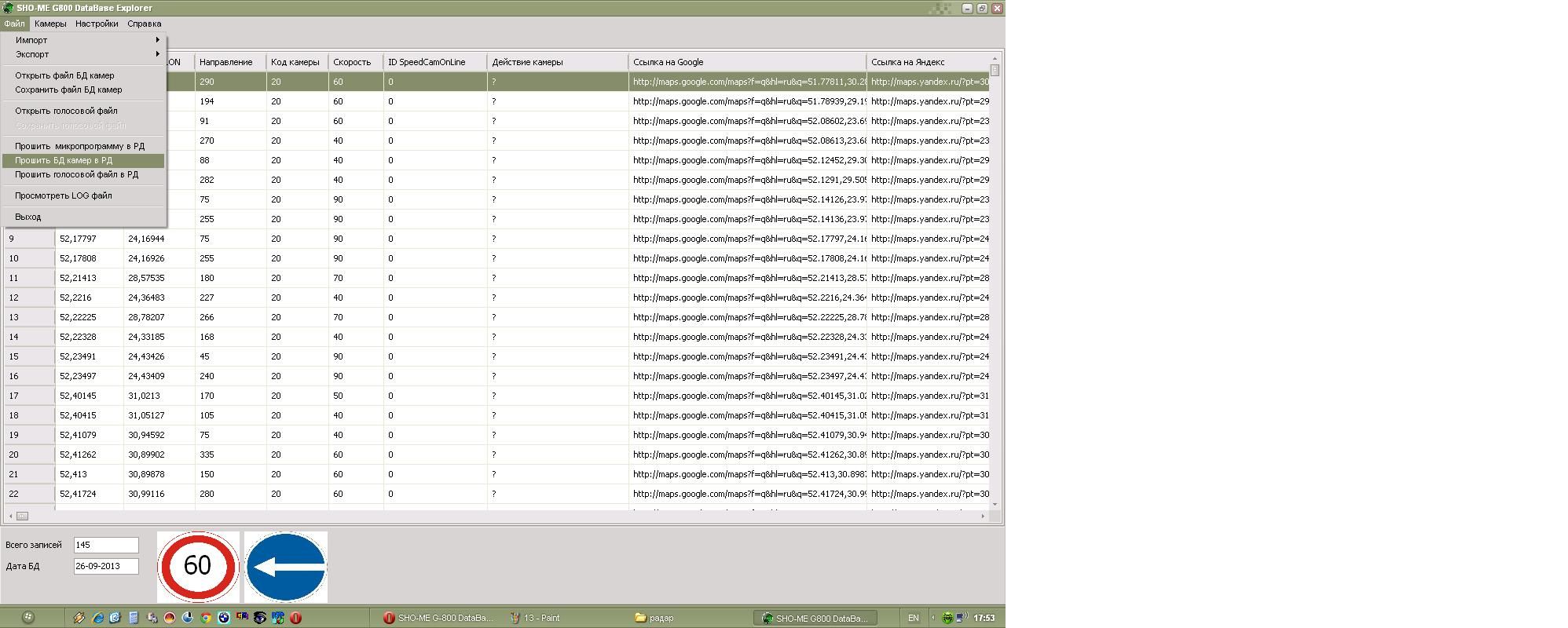Click the Всего записей field showing 145
The width and height of the screenshot is (1568, 628).
(x=106, y=545)
